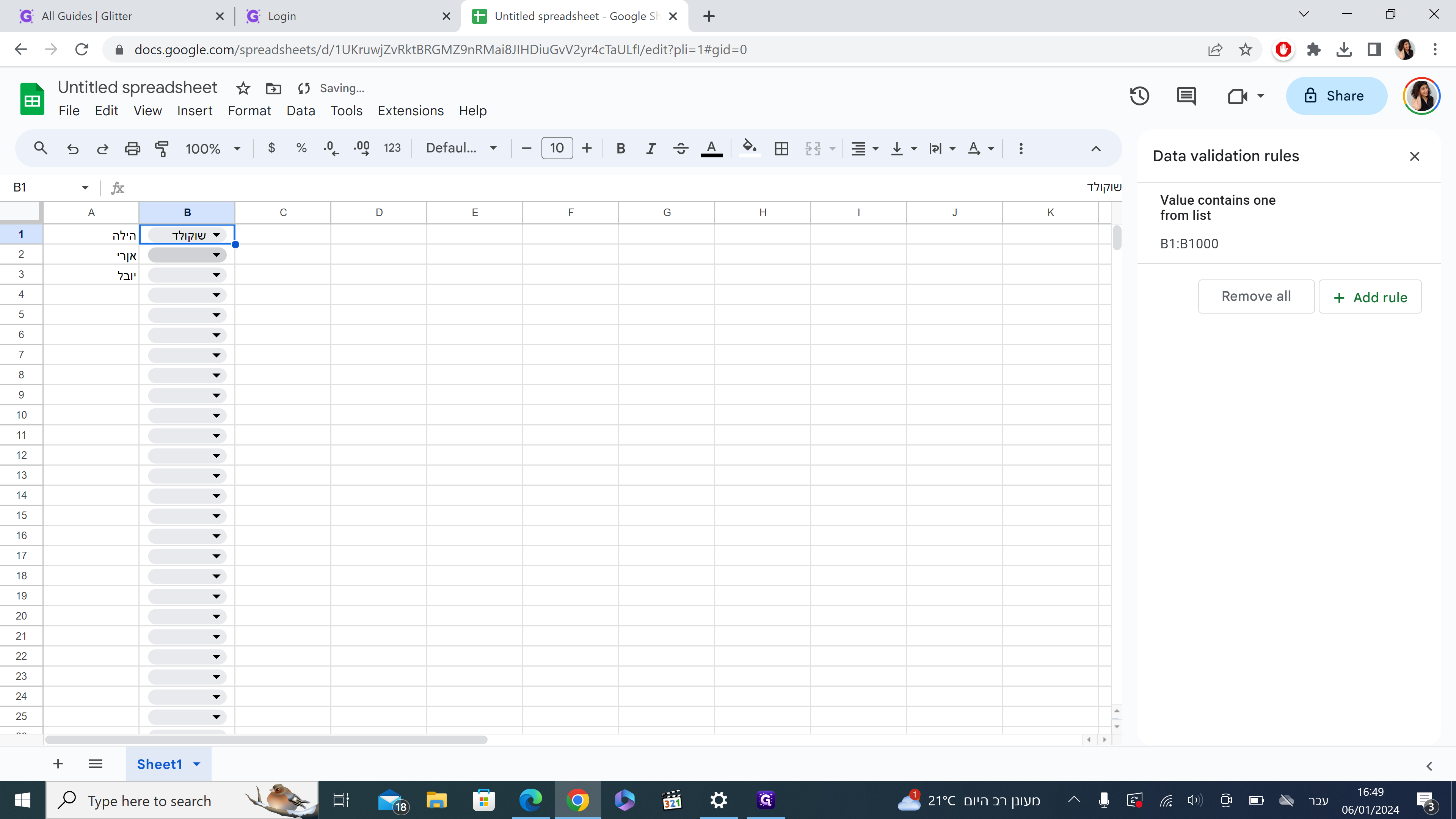Decrease decimal places
Image resolution: width=1456 pixels, height=819 pixels.
331,148
